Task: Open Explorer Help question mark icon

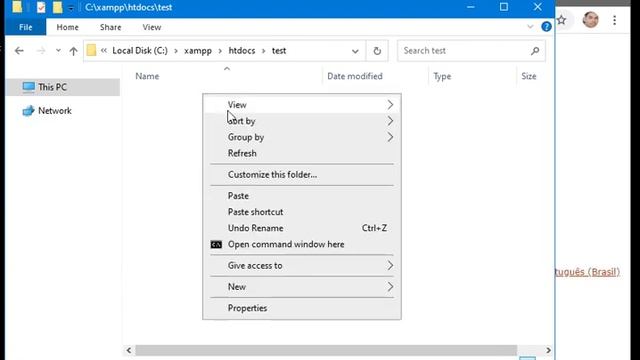Action: coord(546,27)
